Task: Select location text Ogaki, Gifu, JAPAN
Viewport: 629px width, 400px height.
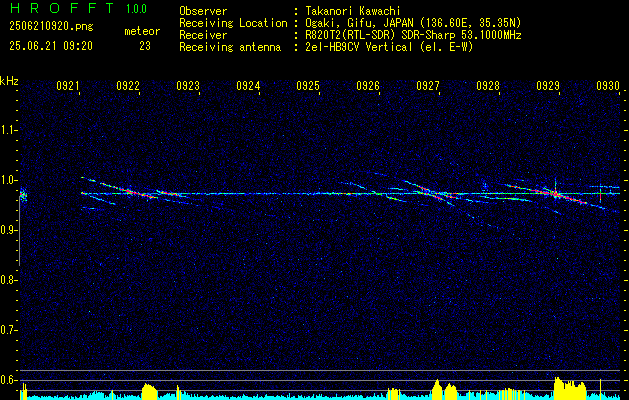Action: click(x=359, y=23)
